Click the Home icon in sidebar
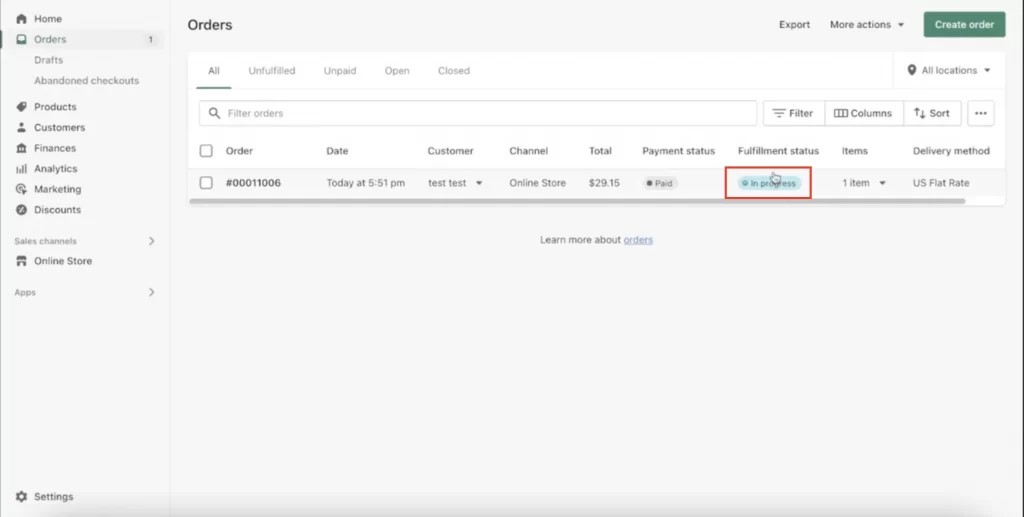Image resolution: width=1024 pixels, height=517 pixels. click(x=21, y=19)
